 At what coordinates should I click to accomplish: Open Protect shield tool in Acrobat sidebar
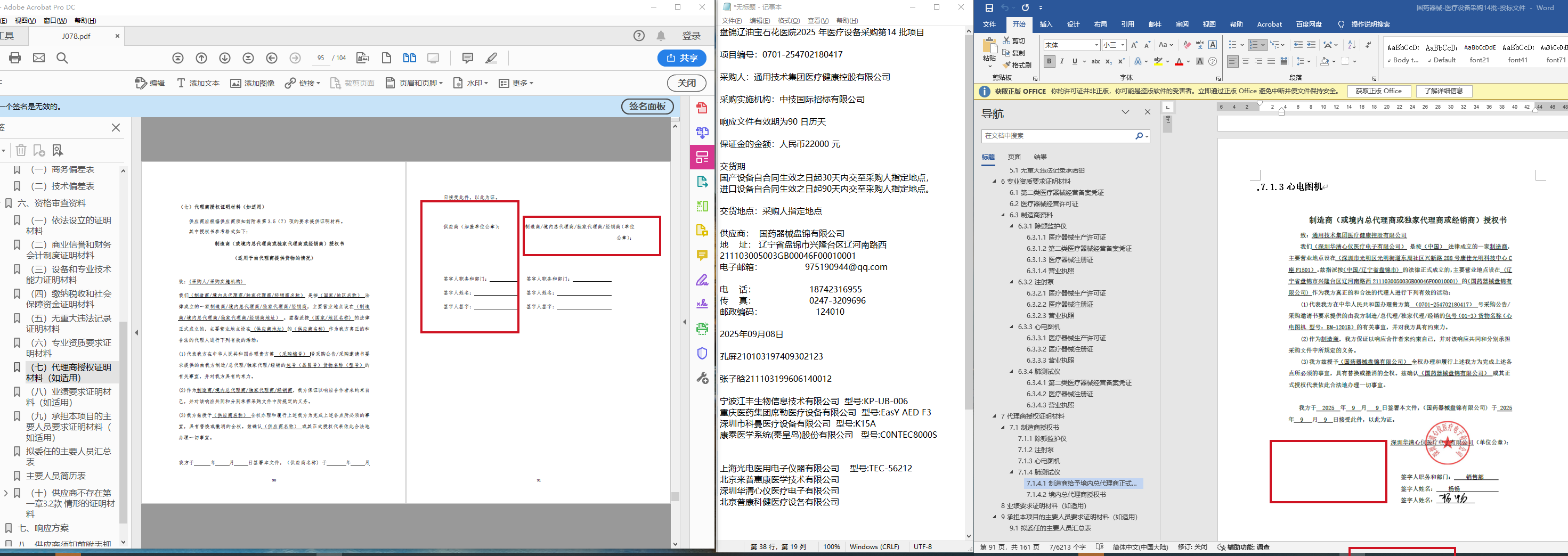702,354
